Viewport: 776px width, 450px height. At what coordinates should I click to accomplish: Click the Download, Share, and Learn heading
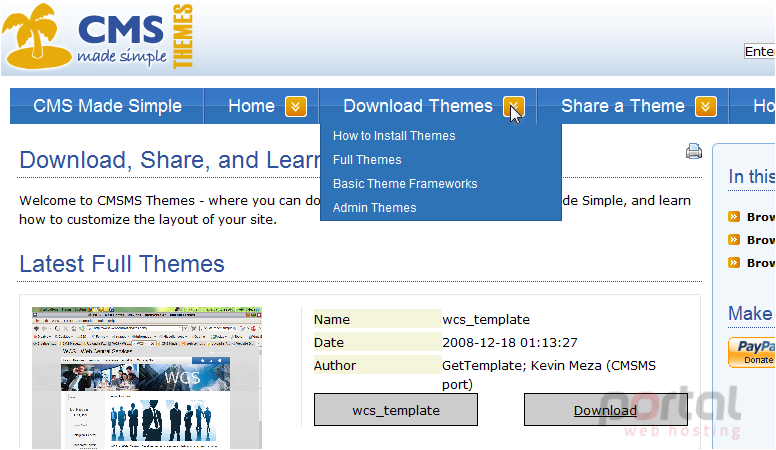[170, 160]
